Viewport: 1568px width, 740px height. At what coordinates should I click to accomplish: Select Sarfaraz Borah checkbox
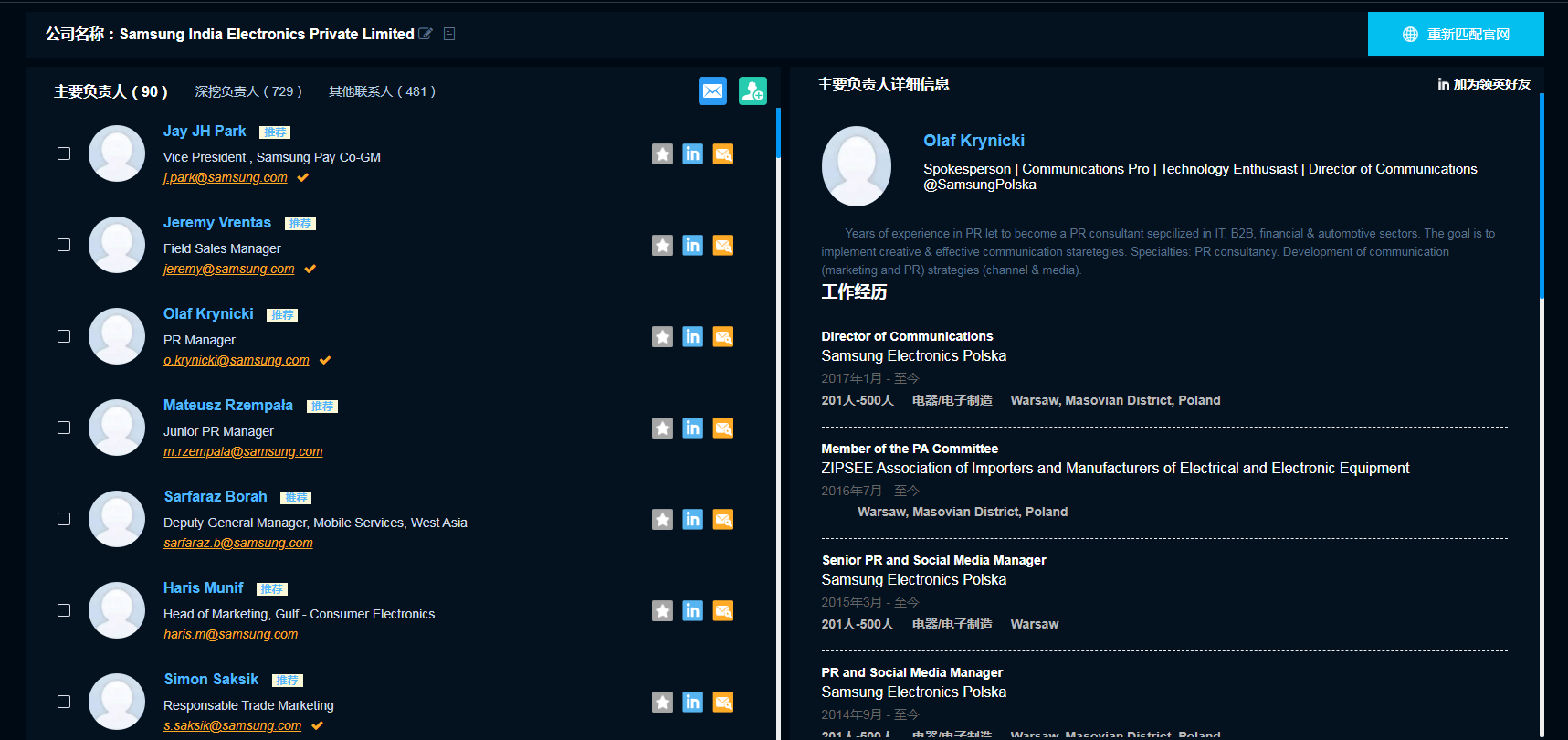coord(64,519)
